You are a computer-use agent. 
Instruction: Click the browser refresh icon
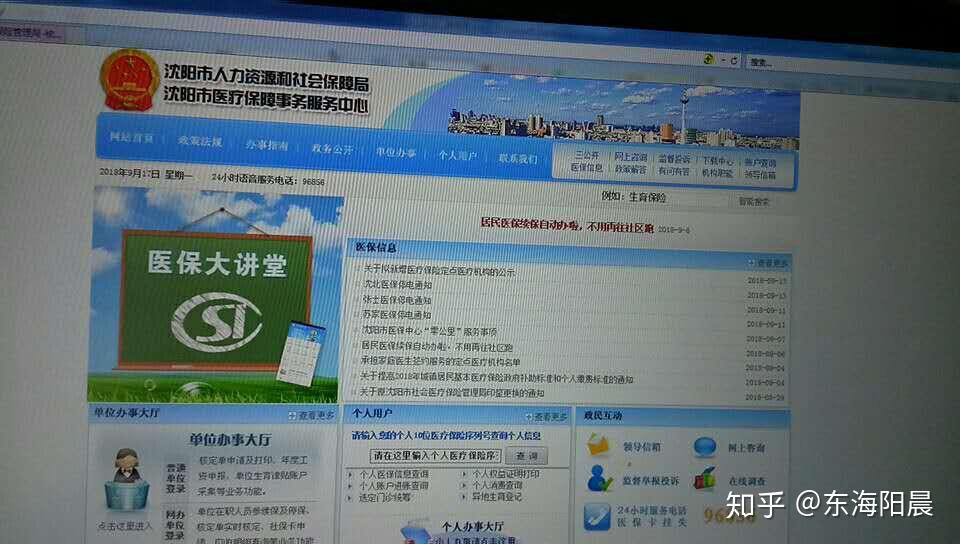pos(733,61)
